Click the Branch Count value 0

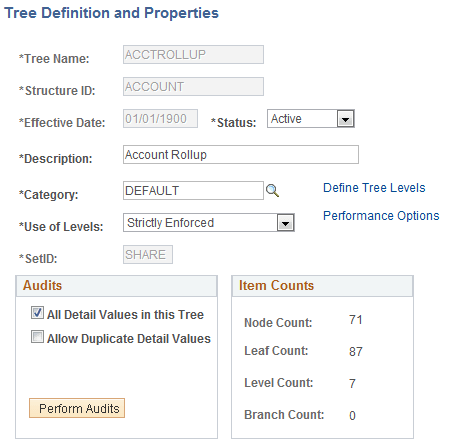tap(352, 415)
